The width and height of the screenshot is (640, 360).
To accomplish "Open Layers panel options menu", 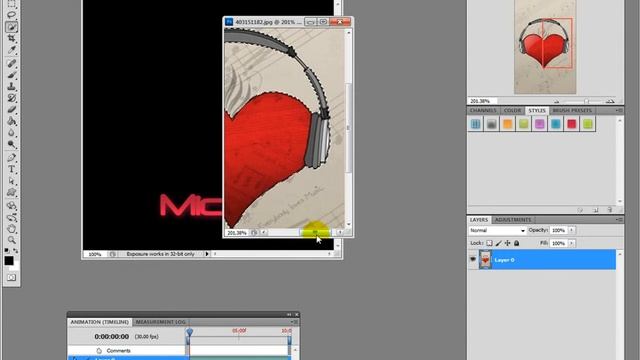I will (619, 220).
